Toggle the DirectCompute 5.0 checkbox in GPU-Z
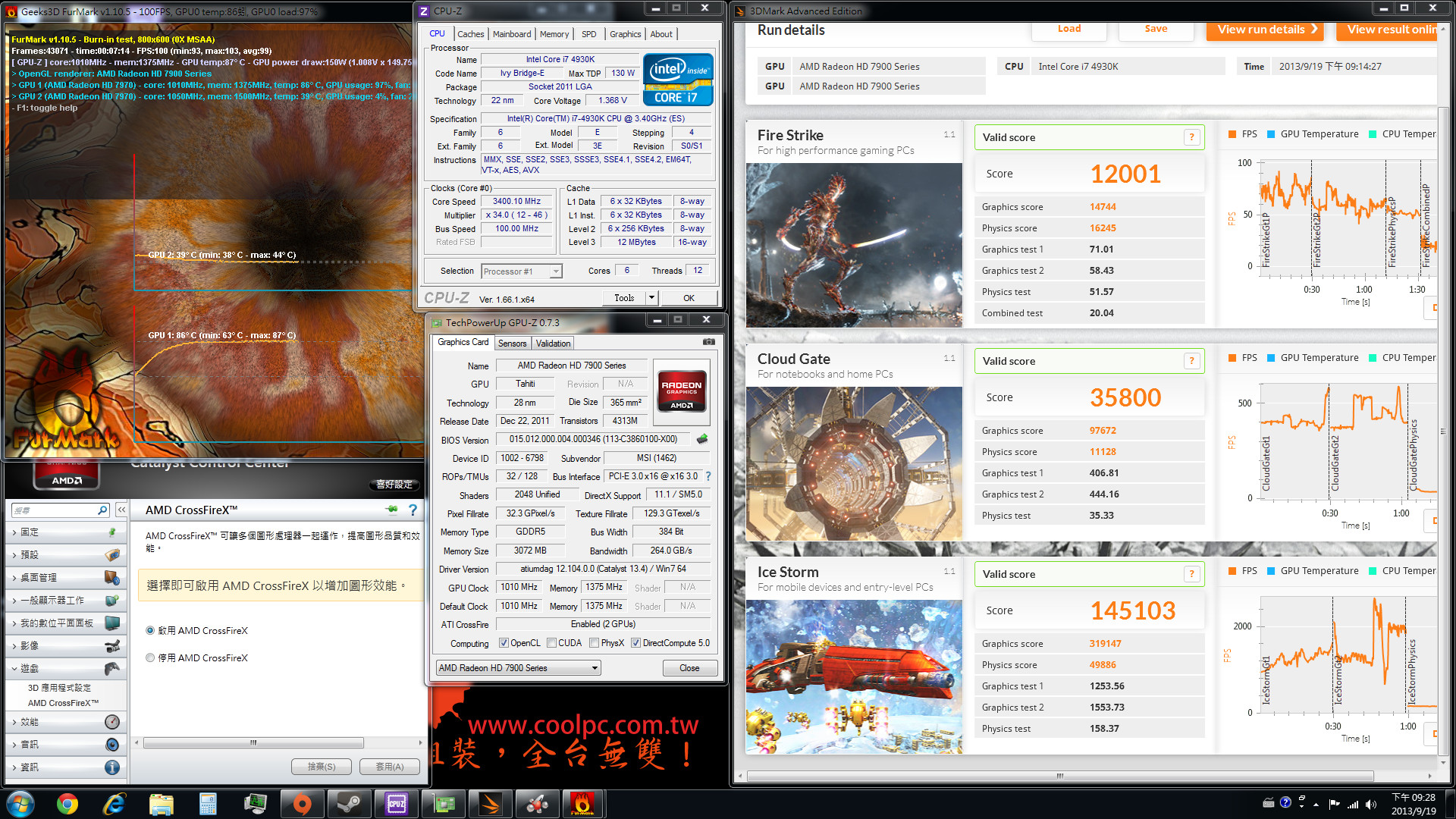The width and height of the screenshot is (1456, 819). coord(635,643)
